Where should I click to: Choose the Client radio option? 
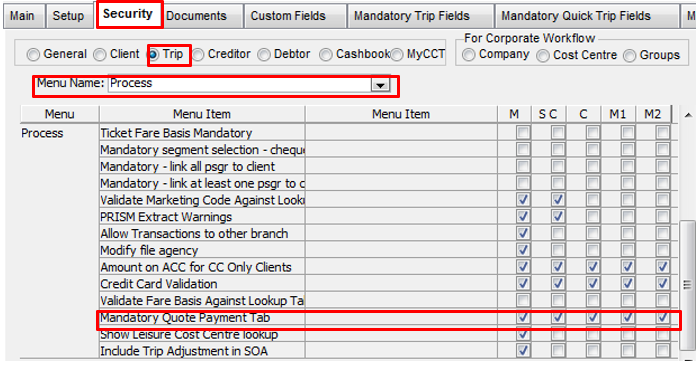tap(100, 55)
